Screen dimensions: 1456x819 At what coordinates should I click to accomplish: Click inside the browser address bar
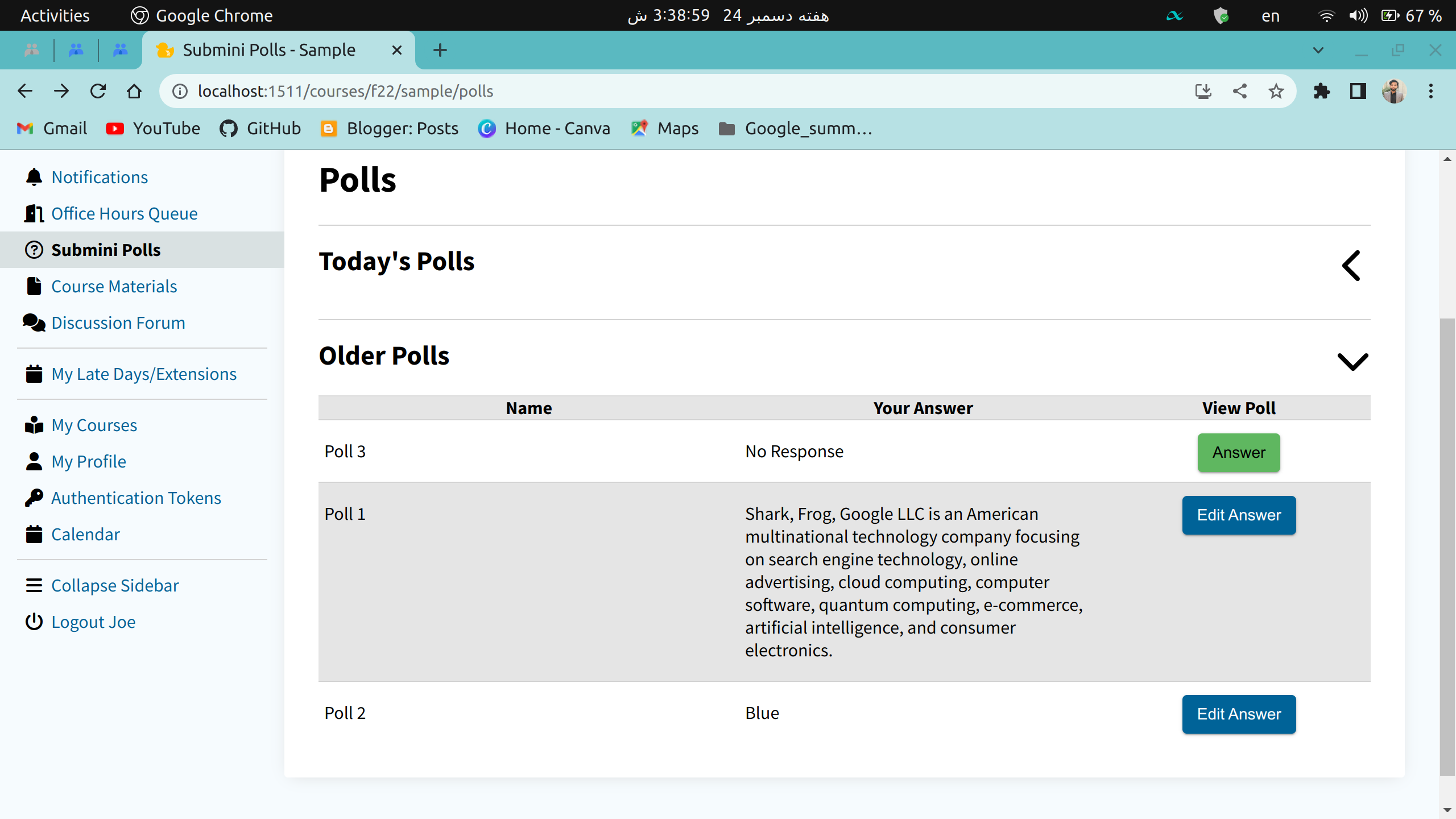coord(512,91)
